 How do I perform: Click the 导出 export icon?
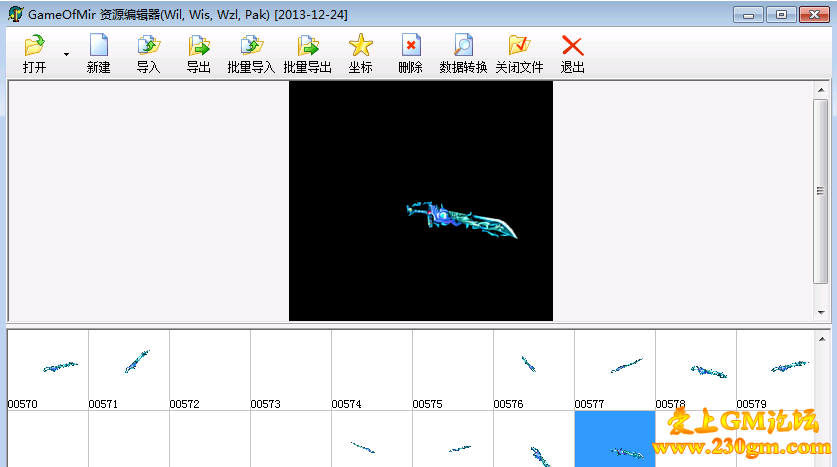pyautogui.click(x=199, y=53)
